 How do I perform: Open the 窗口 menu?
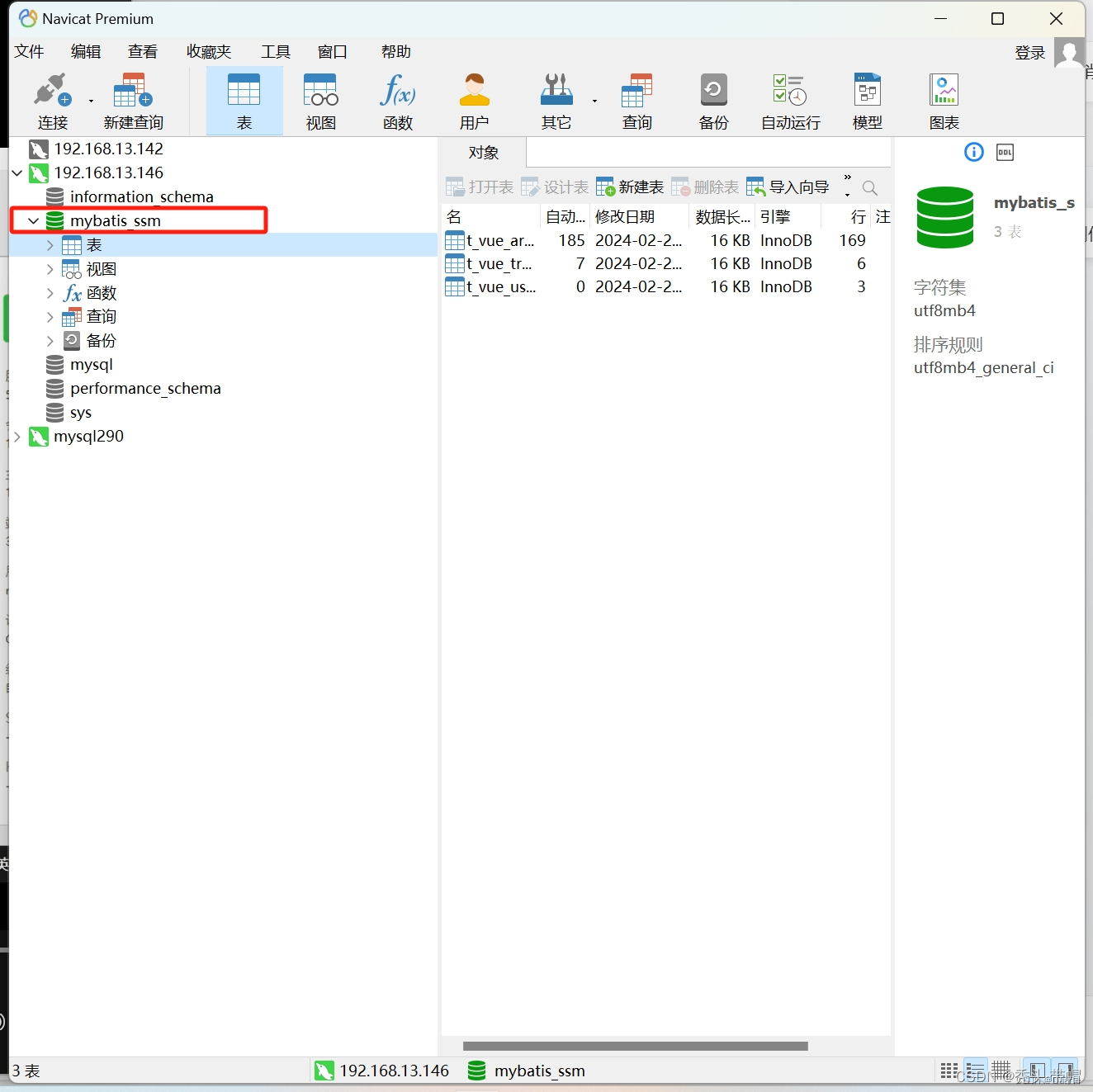click(332, 52)
